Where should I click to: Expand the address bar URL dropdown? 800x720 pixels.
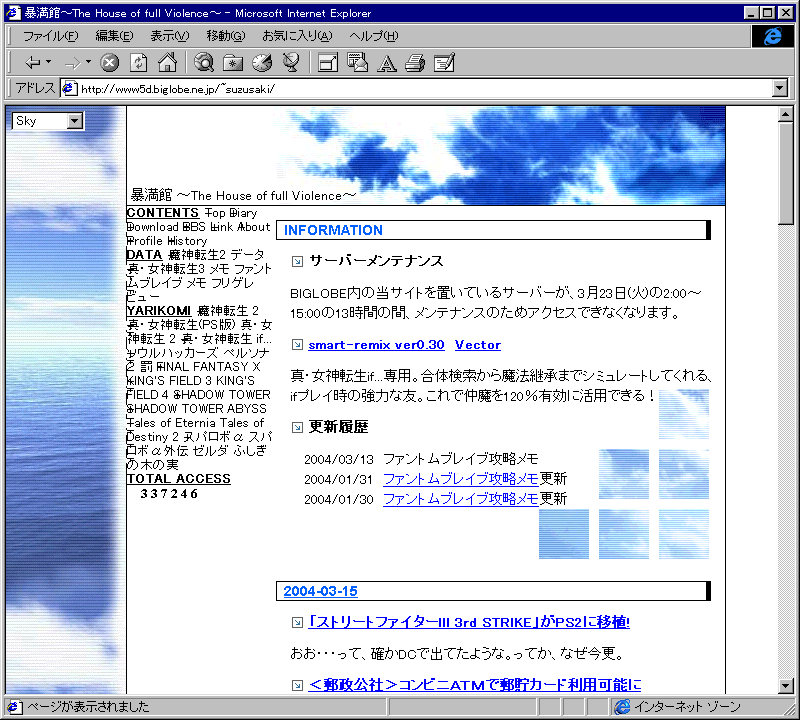click(780, 88)
